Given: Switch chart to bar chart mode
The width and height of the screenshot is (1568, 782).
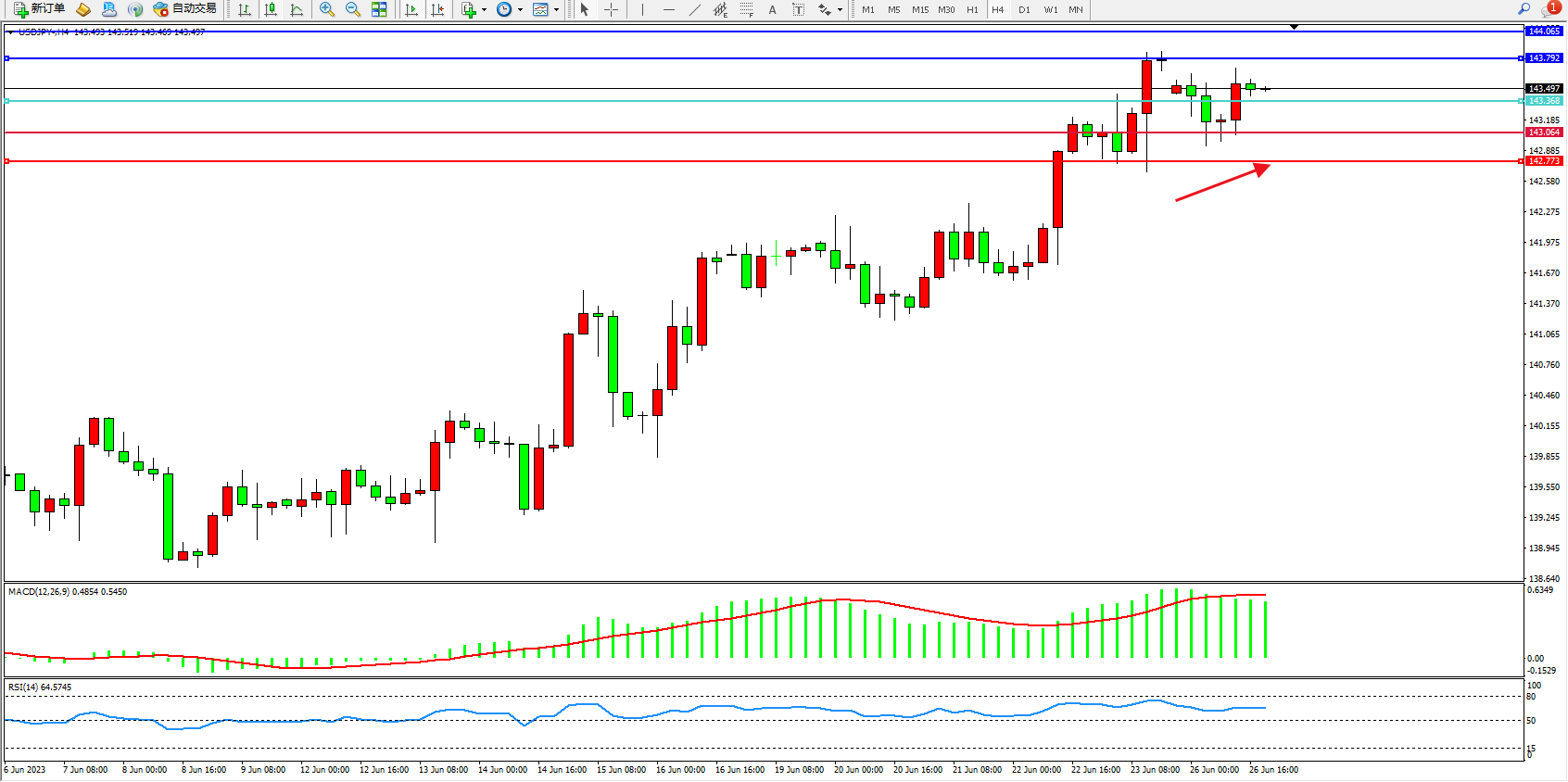Looking at the screenshot, I should pyautogui.click(x=245, y=9).
